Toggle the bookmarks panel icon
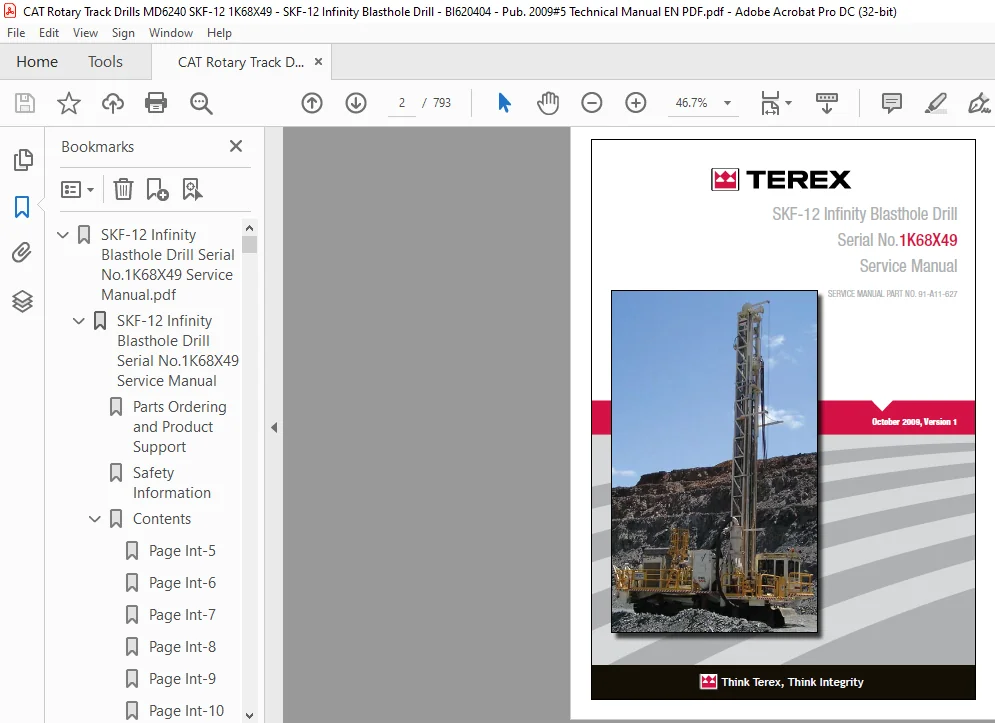 tap(22, 207)
